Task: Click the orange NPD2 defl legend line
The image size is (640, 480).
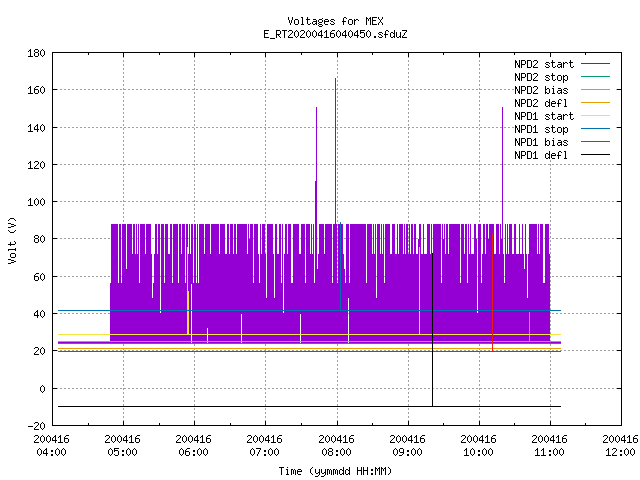Action: tap(595, 102)
